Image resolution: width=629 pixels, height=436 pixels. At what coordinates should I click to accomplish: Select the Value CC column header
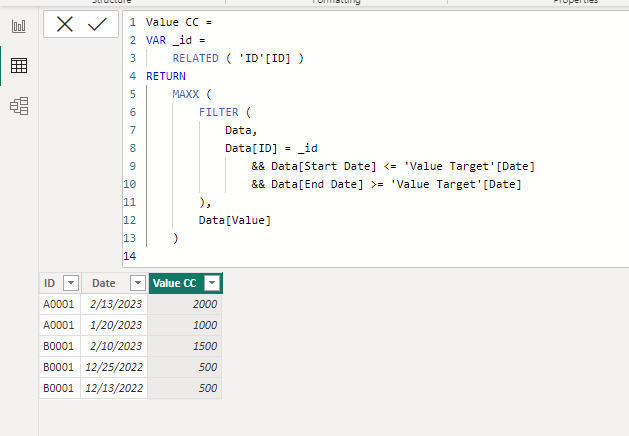tap(185, 283)
